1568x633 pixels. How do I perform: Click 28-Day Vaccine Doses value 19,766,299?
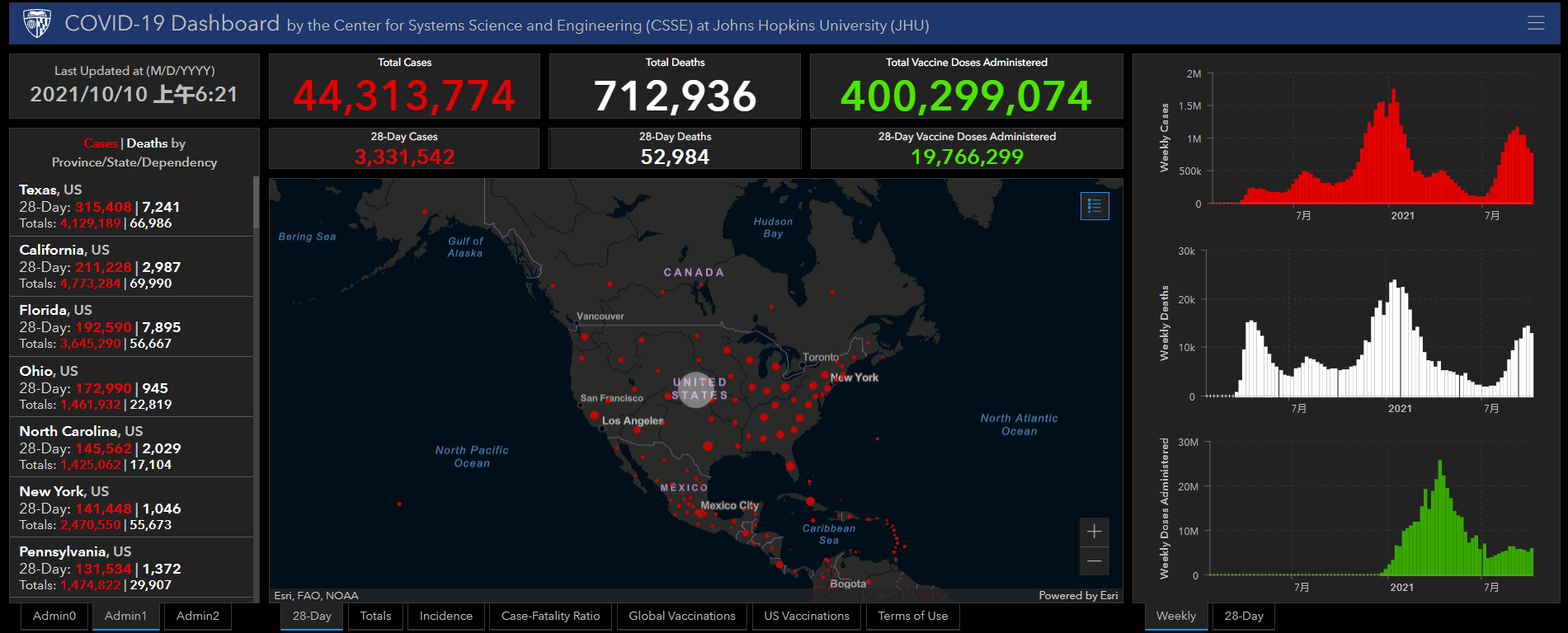coord(967,157)
